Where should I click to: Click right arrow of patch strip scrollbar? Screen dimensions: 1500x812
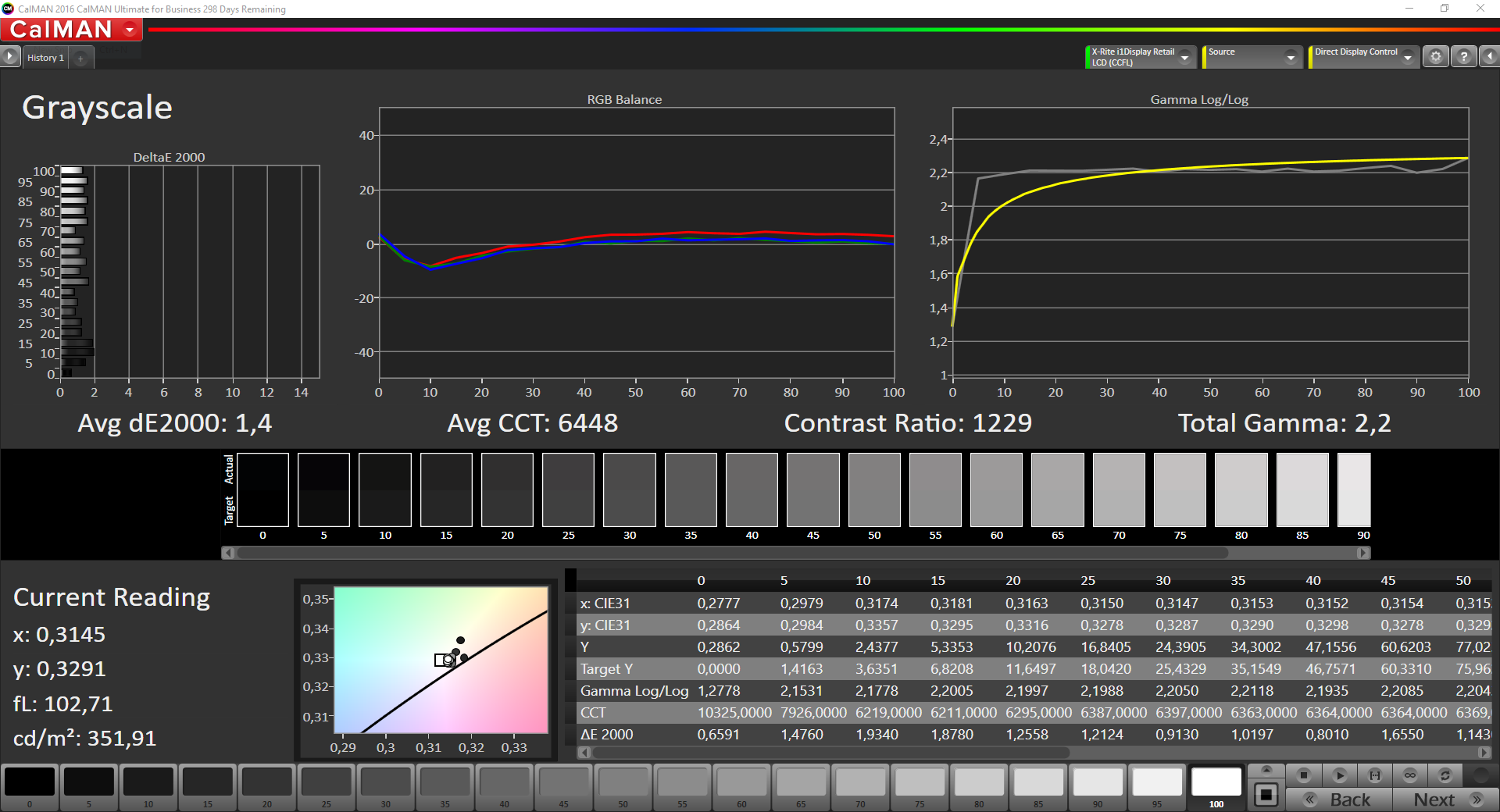[1364, 553]
